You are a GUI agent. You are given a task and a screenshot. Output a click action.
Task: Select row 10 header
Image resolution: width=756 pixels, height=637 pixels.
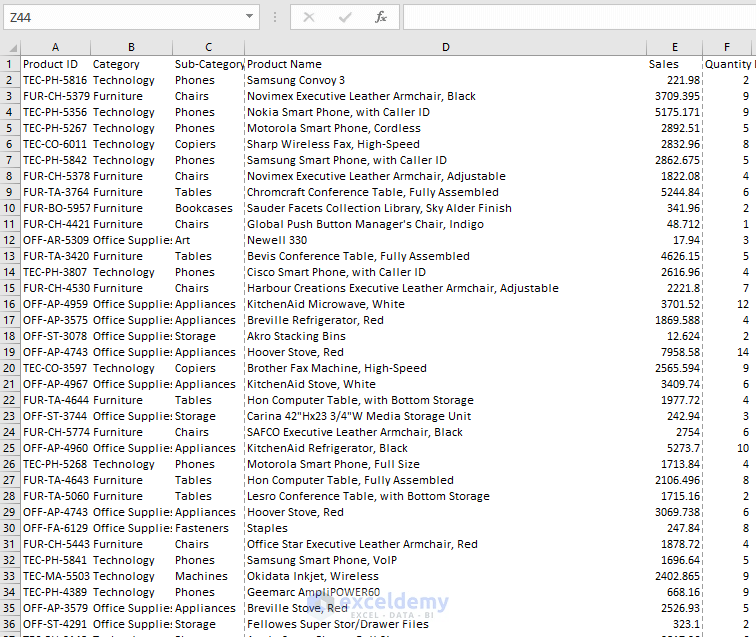click(x=10, y=208)
